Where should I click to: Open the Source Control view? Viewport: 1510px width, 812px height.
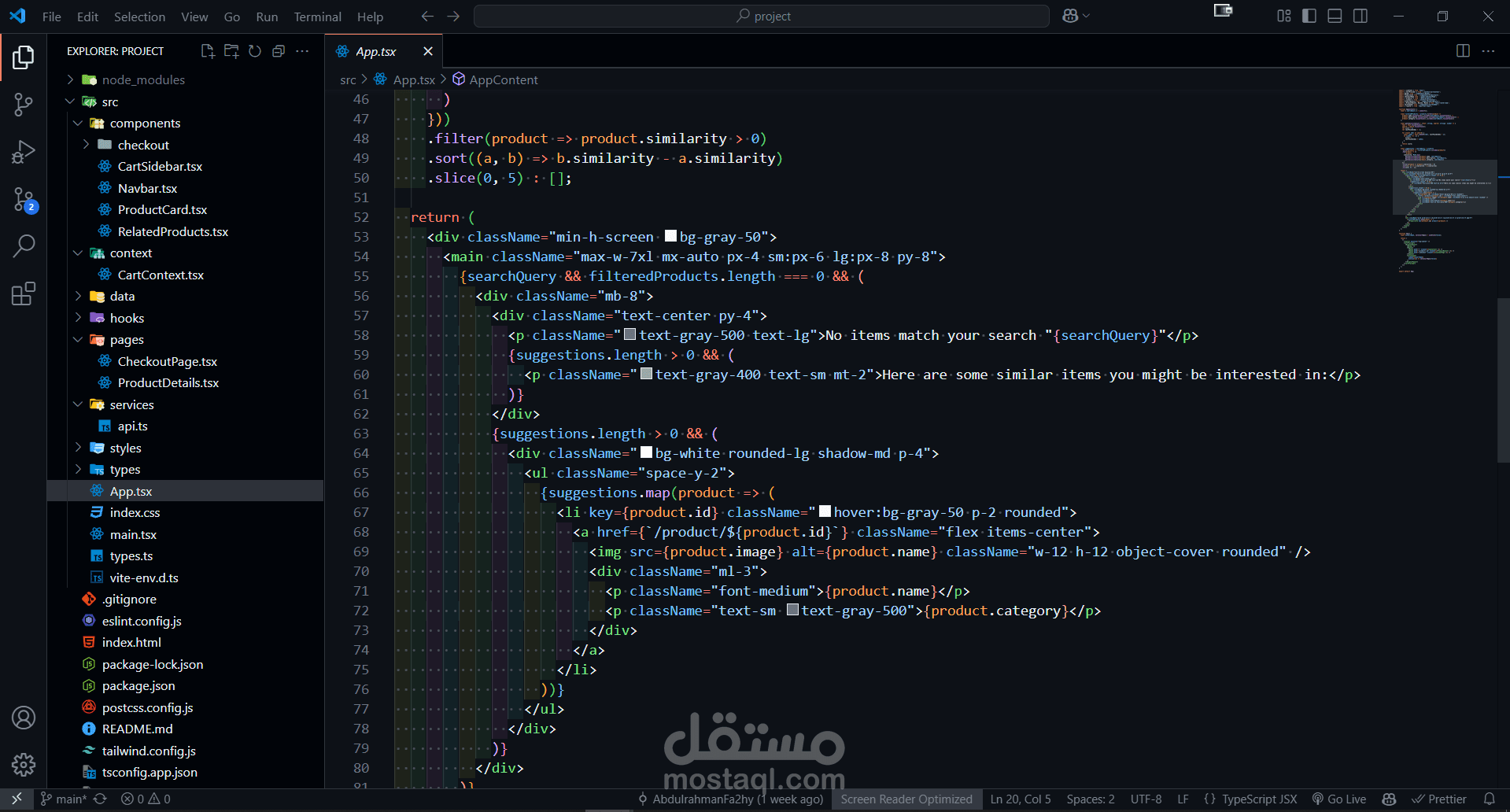[24, 105]
